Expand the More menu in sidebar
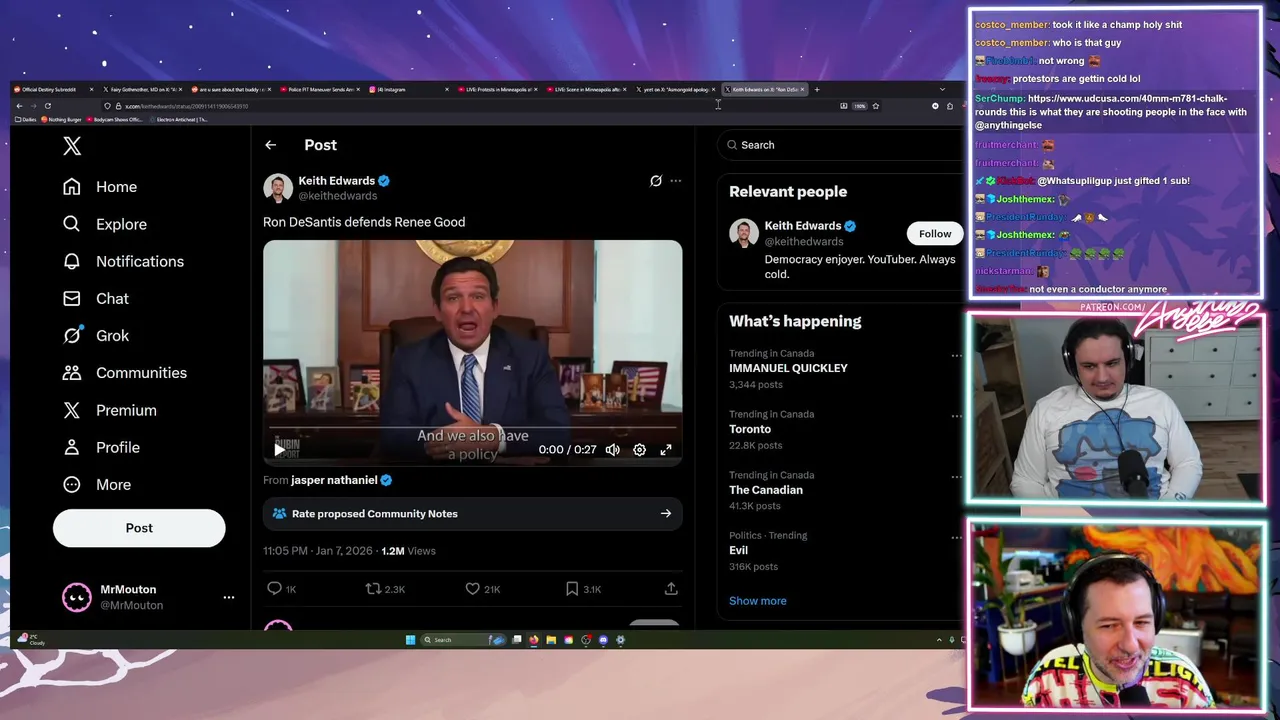Screen dimensions: 1280x720 (x=97, y=484)
